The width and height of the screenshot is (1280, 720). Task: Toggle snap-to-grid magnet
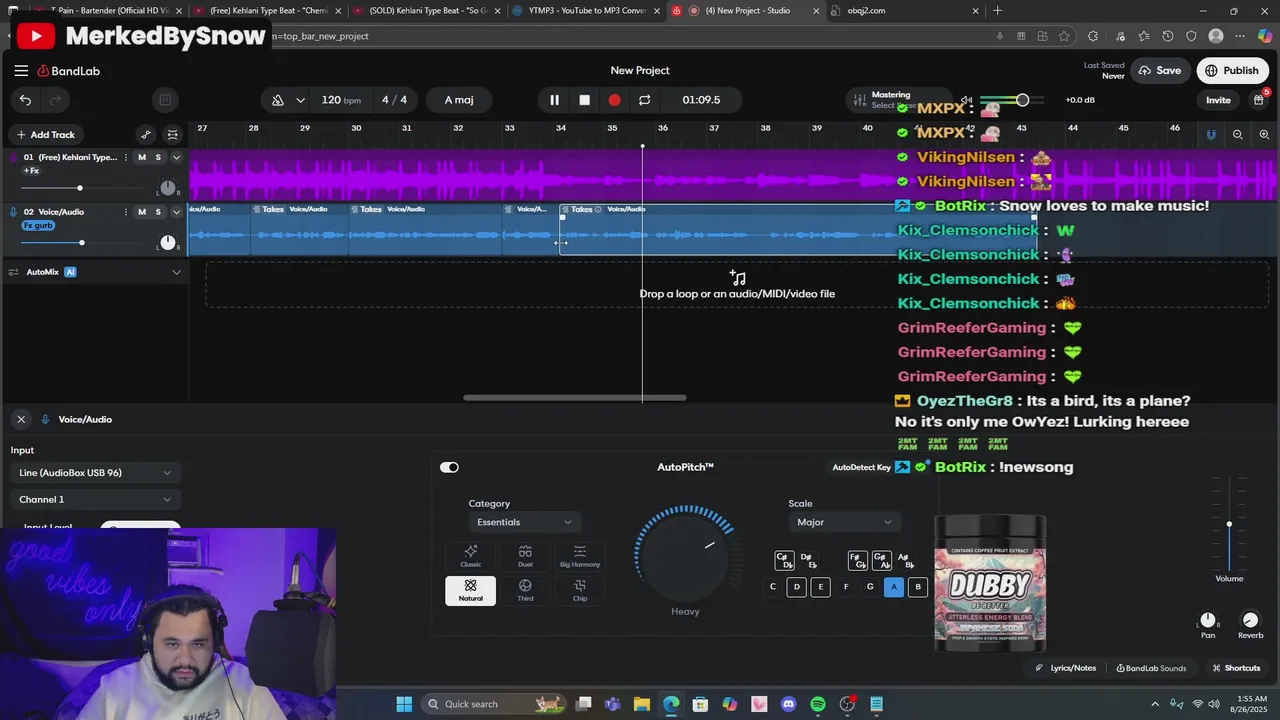tap(1211, 134)
